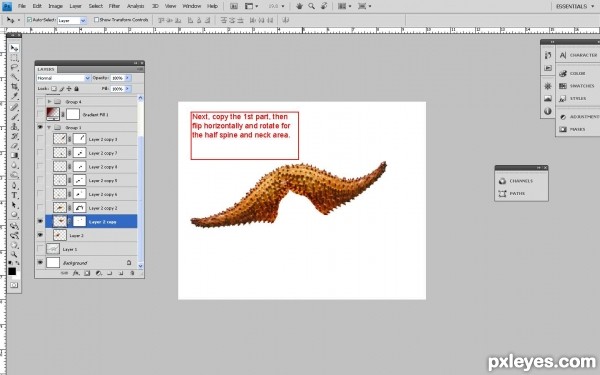
Task: Open the Arrange Documents dropdown
Action: pos(344,6)
